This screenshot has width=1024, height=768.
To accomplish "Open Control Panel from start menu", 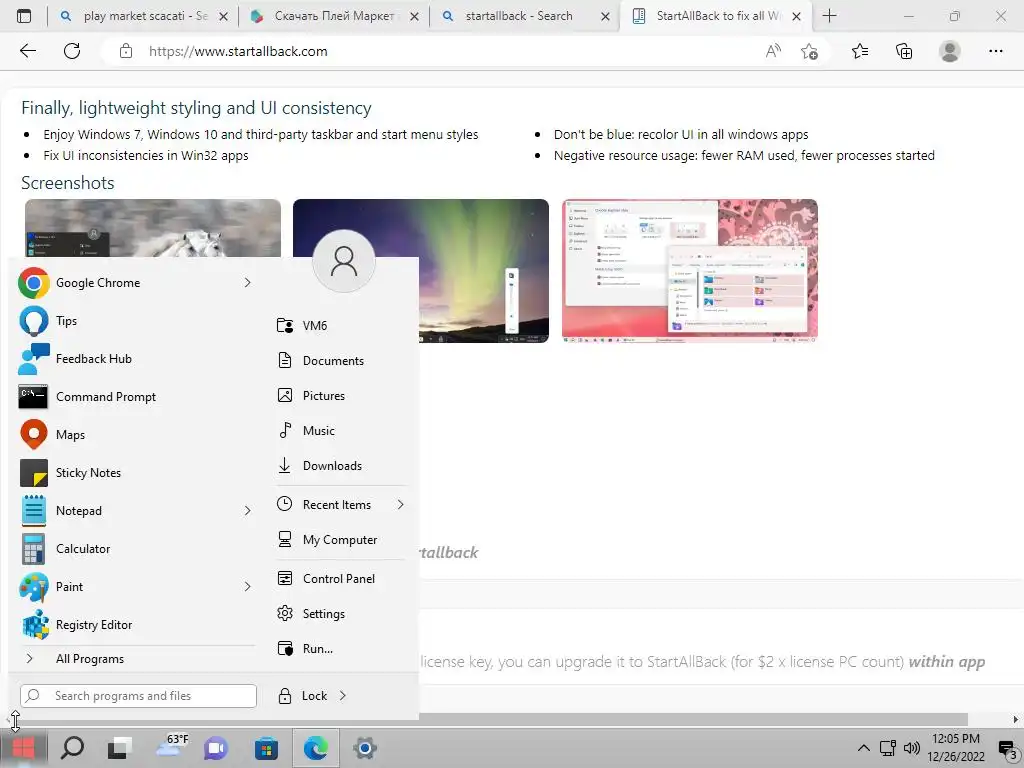I will click(x=341, y=579).
